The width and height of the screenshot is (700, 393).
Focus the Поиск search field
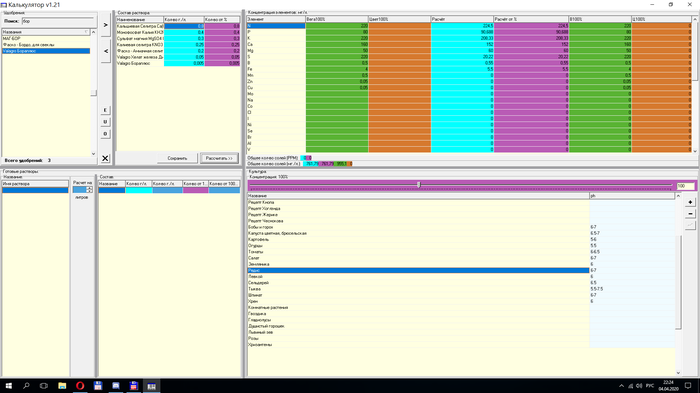[x=58, y=21]
